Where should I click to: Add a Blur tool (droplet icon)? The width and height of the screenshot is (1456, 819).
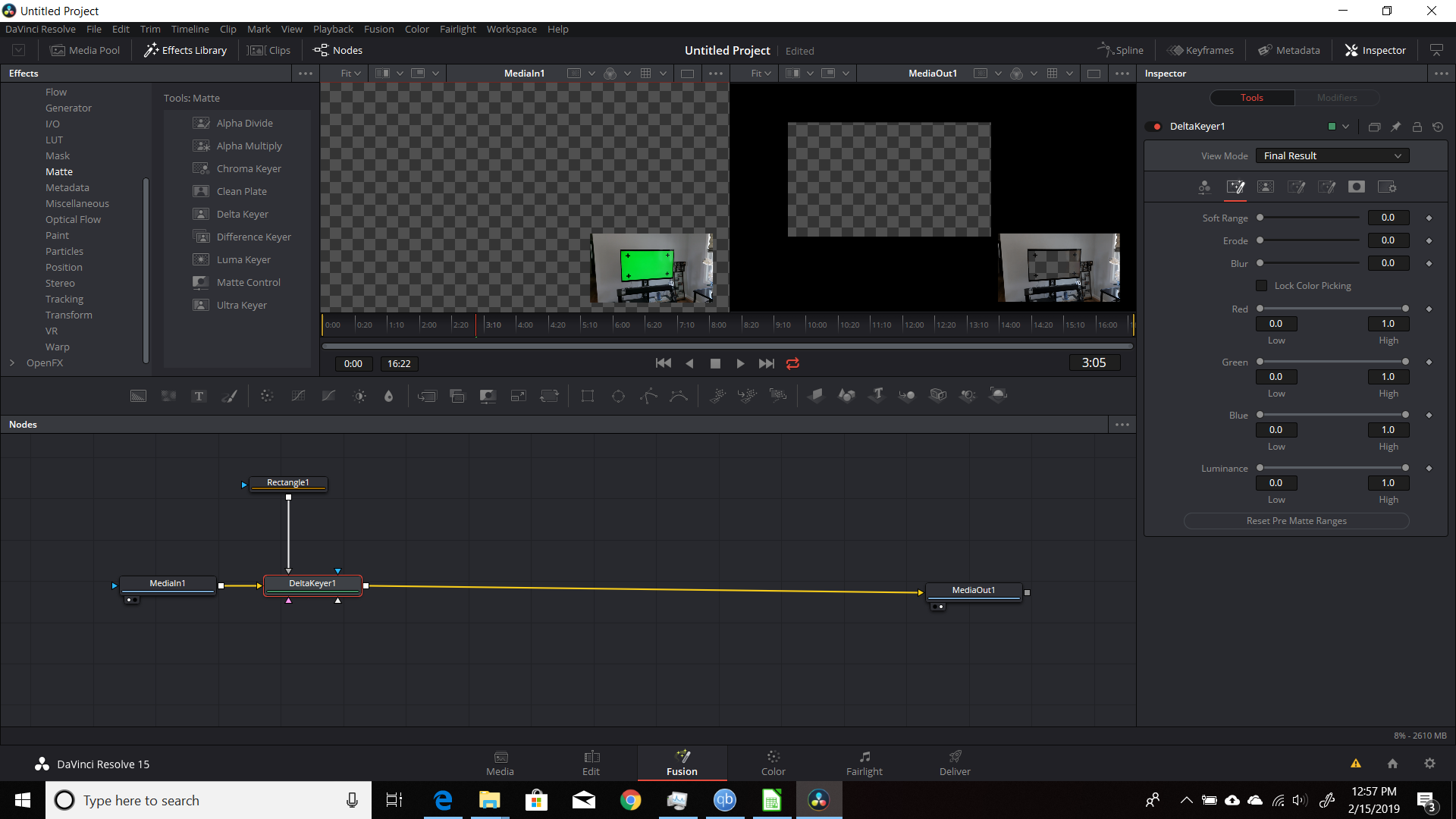pyautogui.click(x=388, y=396)
